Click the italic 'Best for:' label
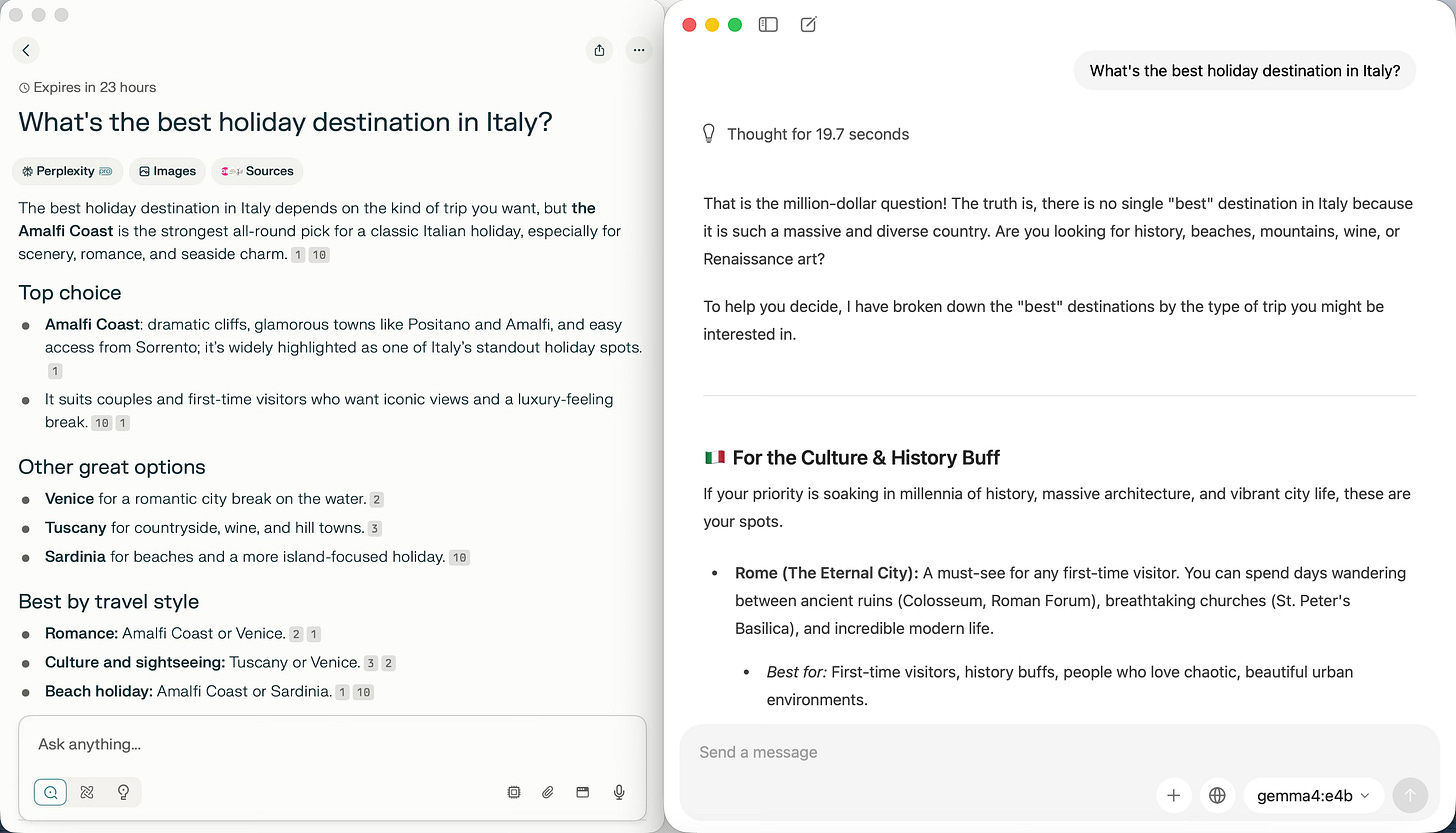The width and height of the screenshot is (1456, 833). click(797, 672)
